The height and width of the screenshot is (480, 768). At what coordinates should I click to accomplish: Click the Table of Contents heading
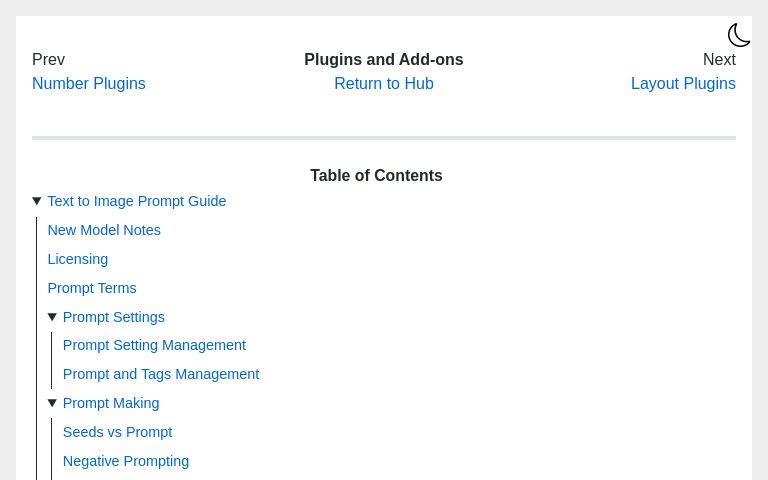tap(376, 175)
